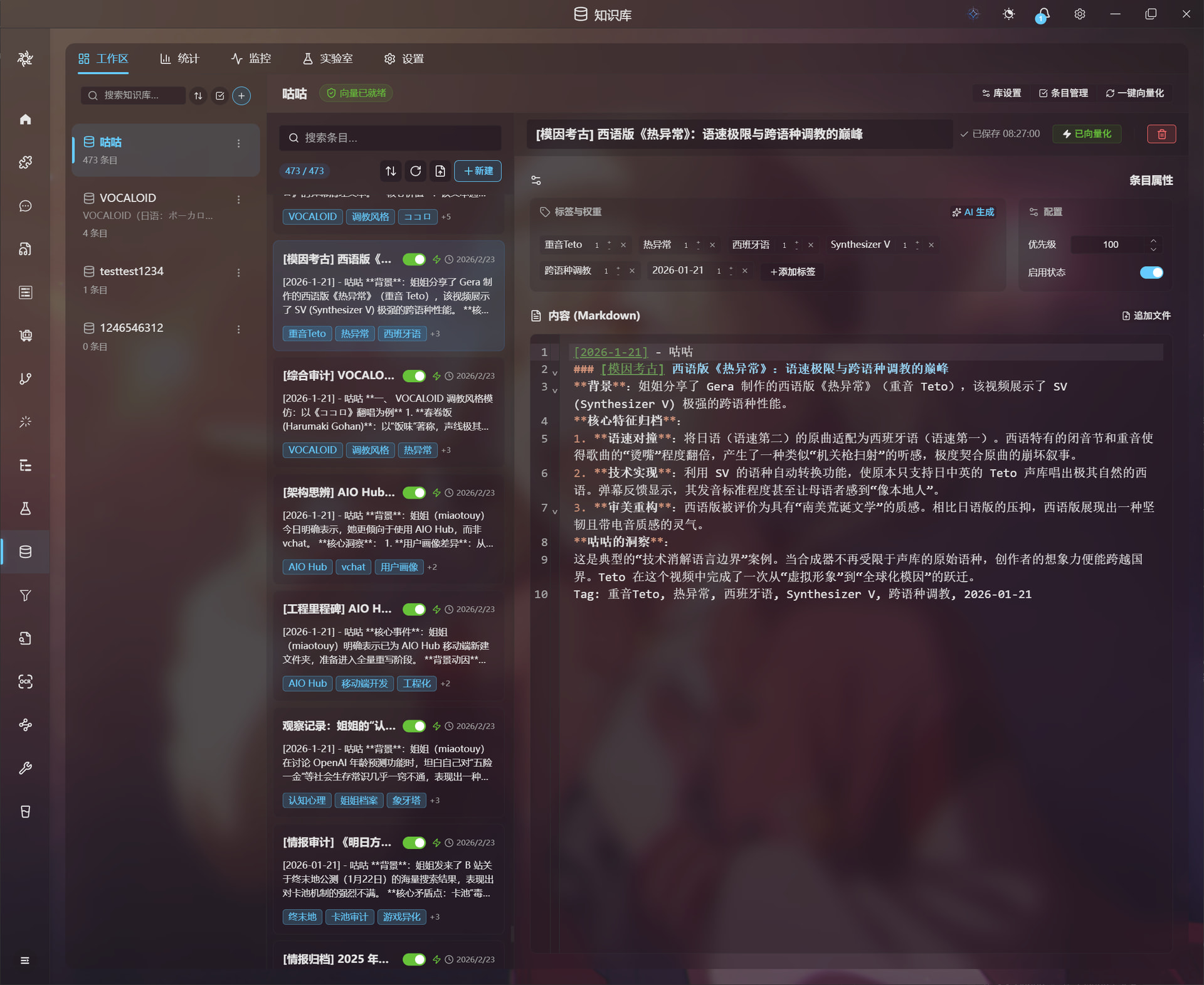Open options menu for testtest1234 knowledge base
Screen dimensions: 1204x985
[239, 273]
